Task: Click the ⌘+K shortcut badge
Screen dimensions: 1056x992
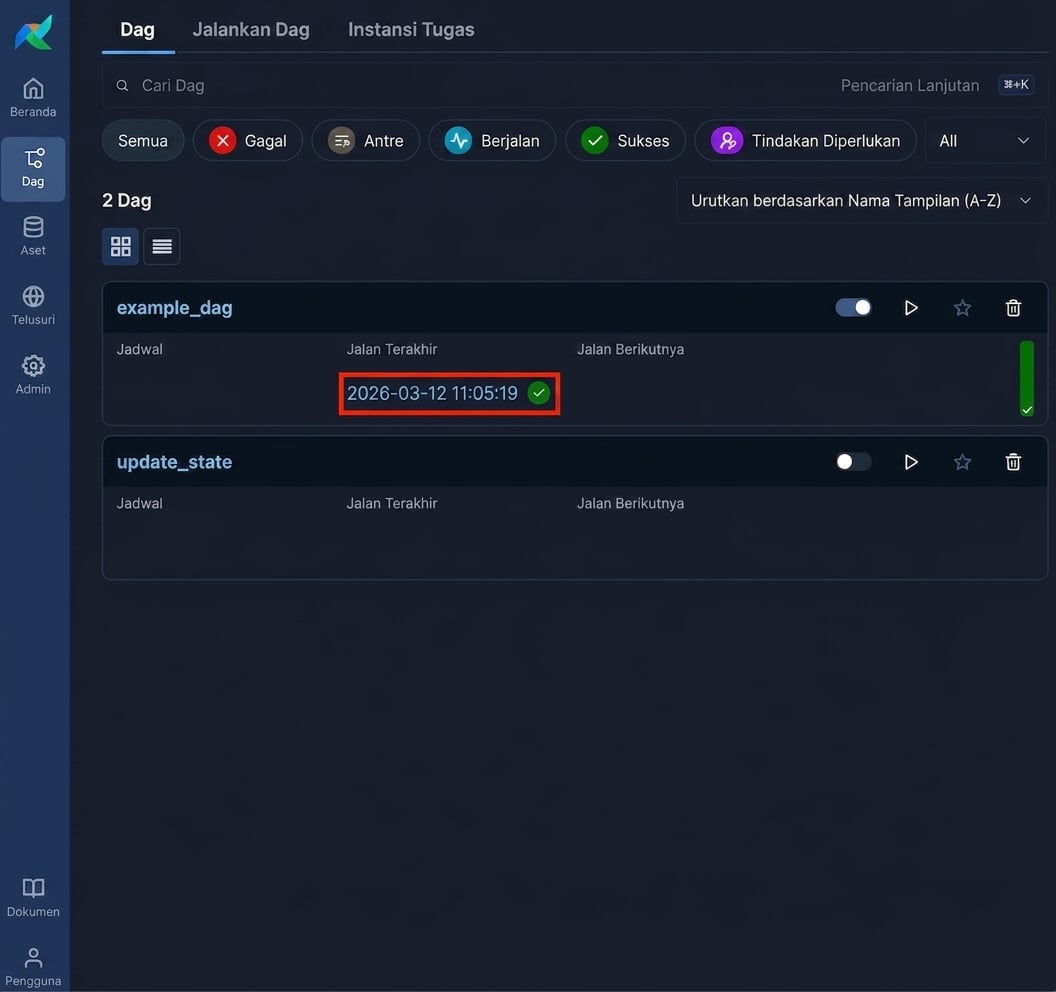Action: 1016,85
